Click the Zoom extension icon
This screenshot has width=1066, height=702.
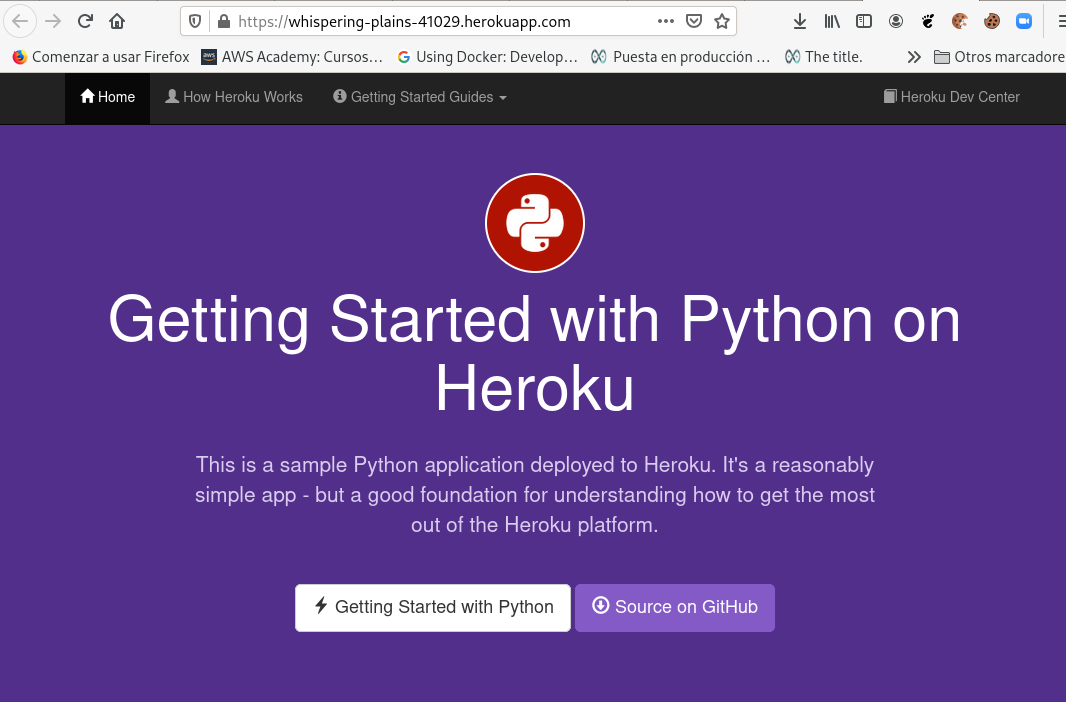pos(1023,21)
